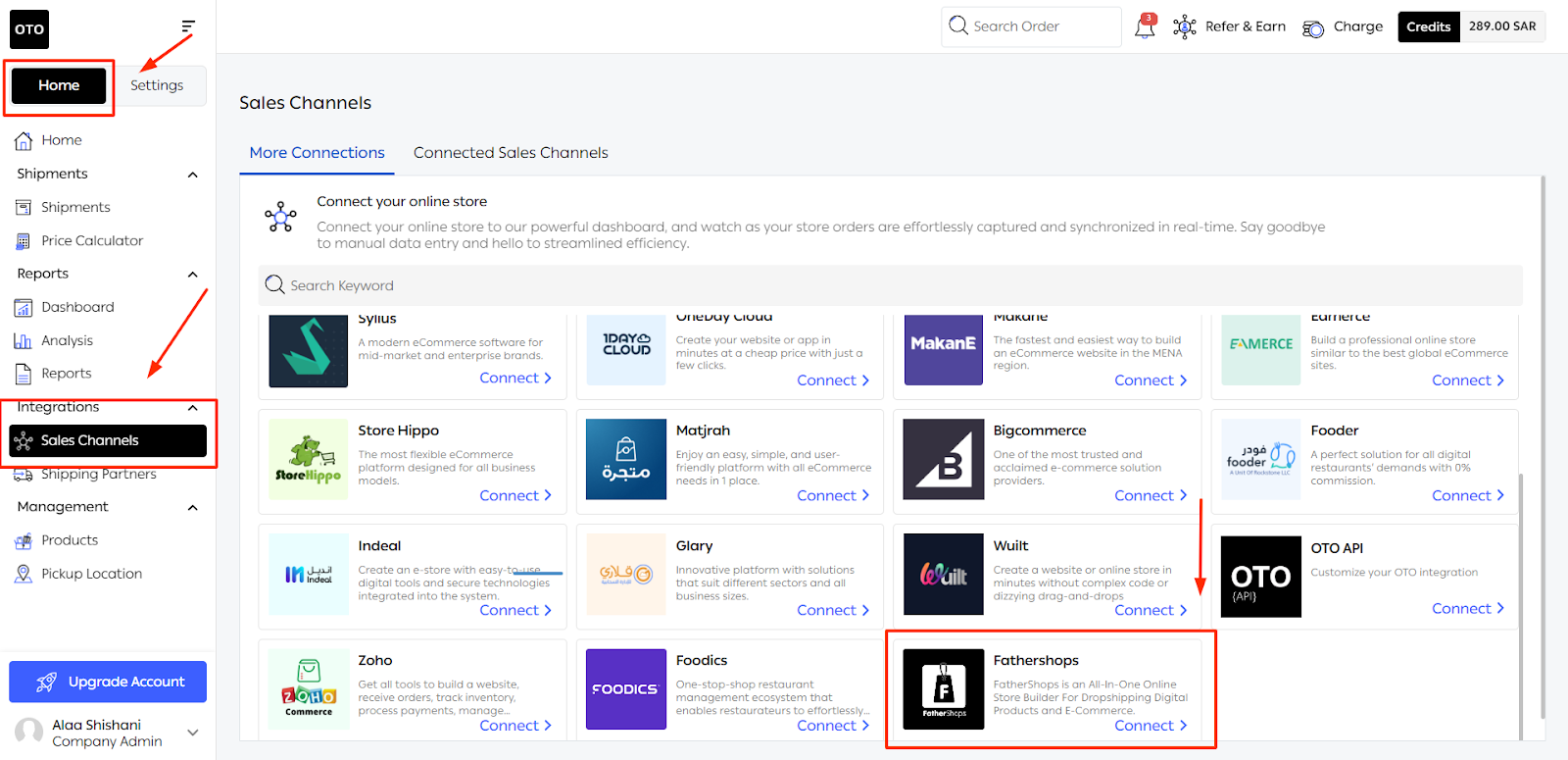Open the notifications bell
This screenshot has width=1568, height=760.
click(1145, 26)
